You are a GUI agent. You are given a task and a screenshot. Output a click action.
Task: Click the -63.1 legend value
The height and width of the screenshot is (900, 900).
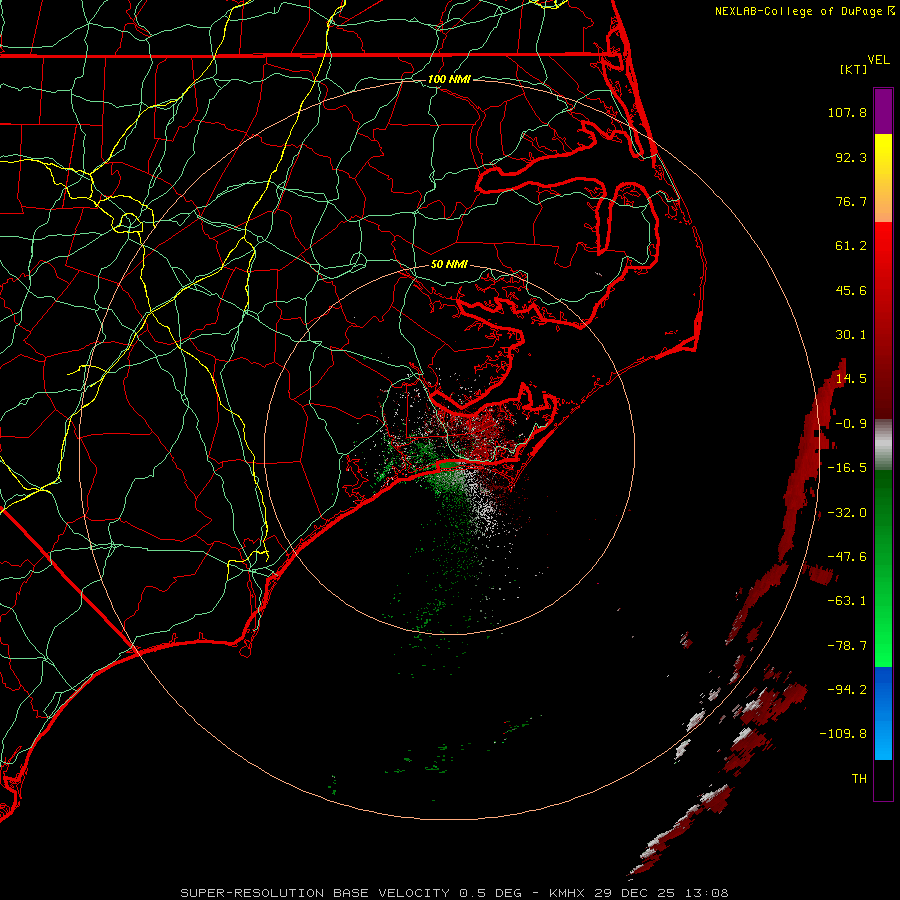[x=847, y=601]
